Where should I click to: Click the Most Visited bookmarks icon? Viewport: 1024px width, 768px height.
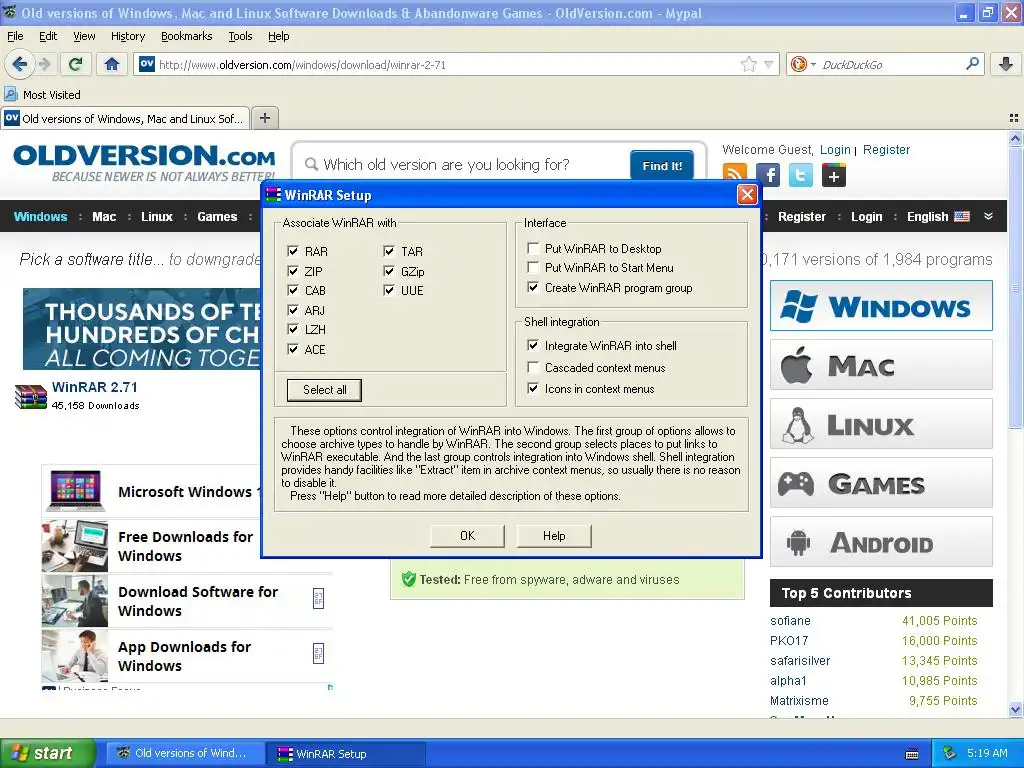10,94
